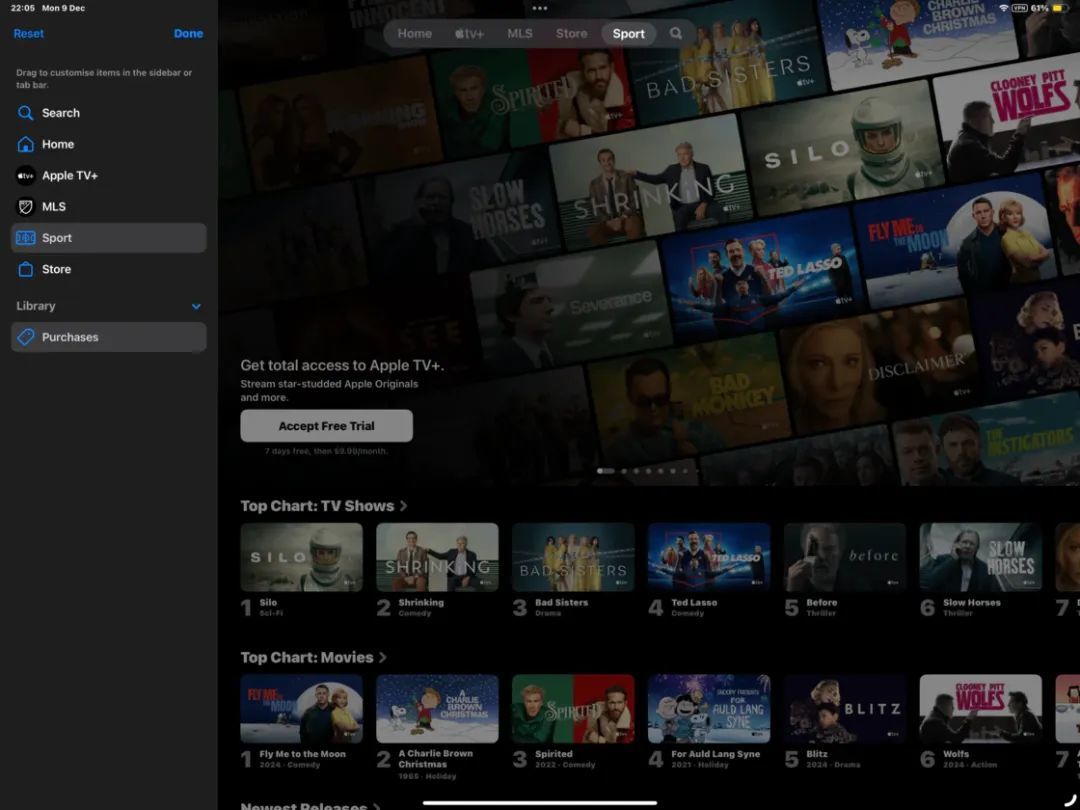Click the 'Shrinking' title text in chart
1080x810 pixels.
421,603
